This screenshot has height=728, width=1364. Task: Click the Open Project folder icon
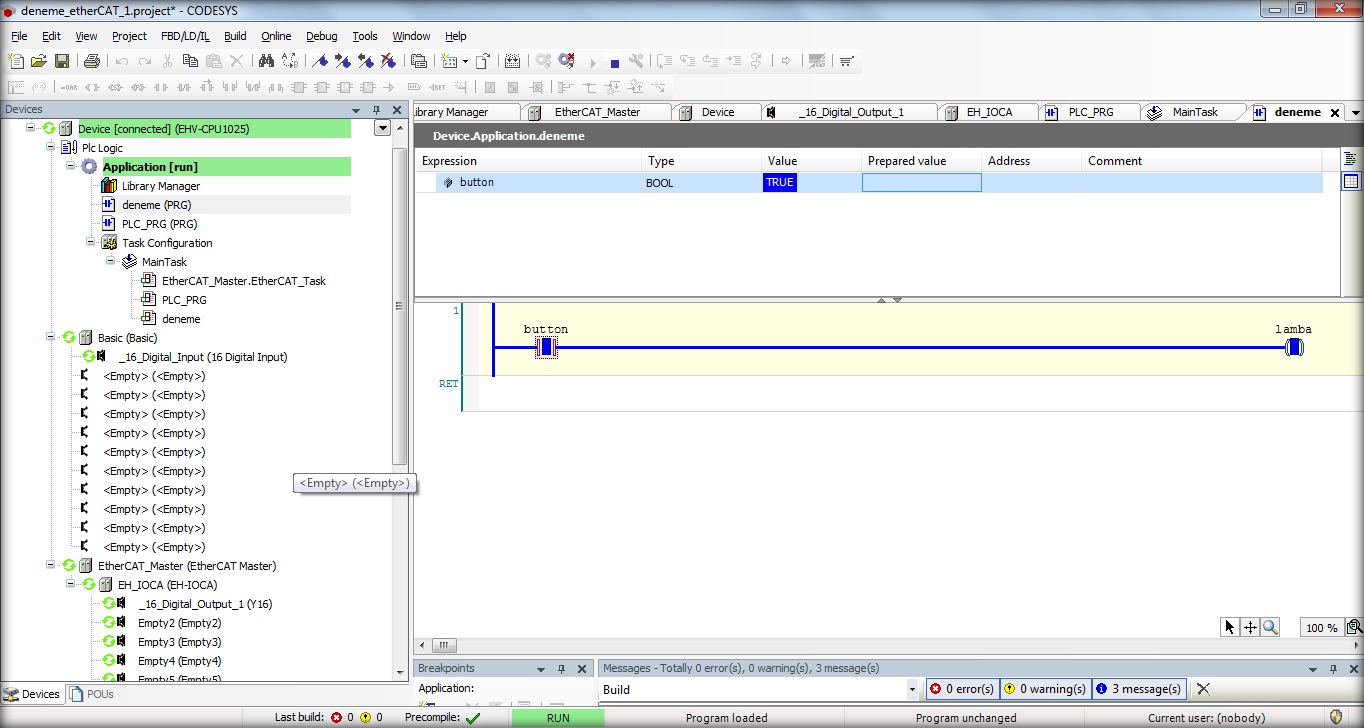pos(39,61)
